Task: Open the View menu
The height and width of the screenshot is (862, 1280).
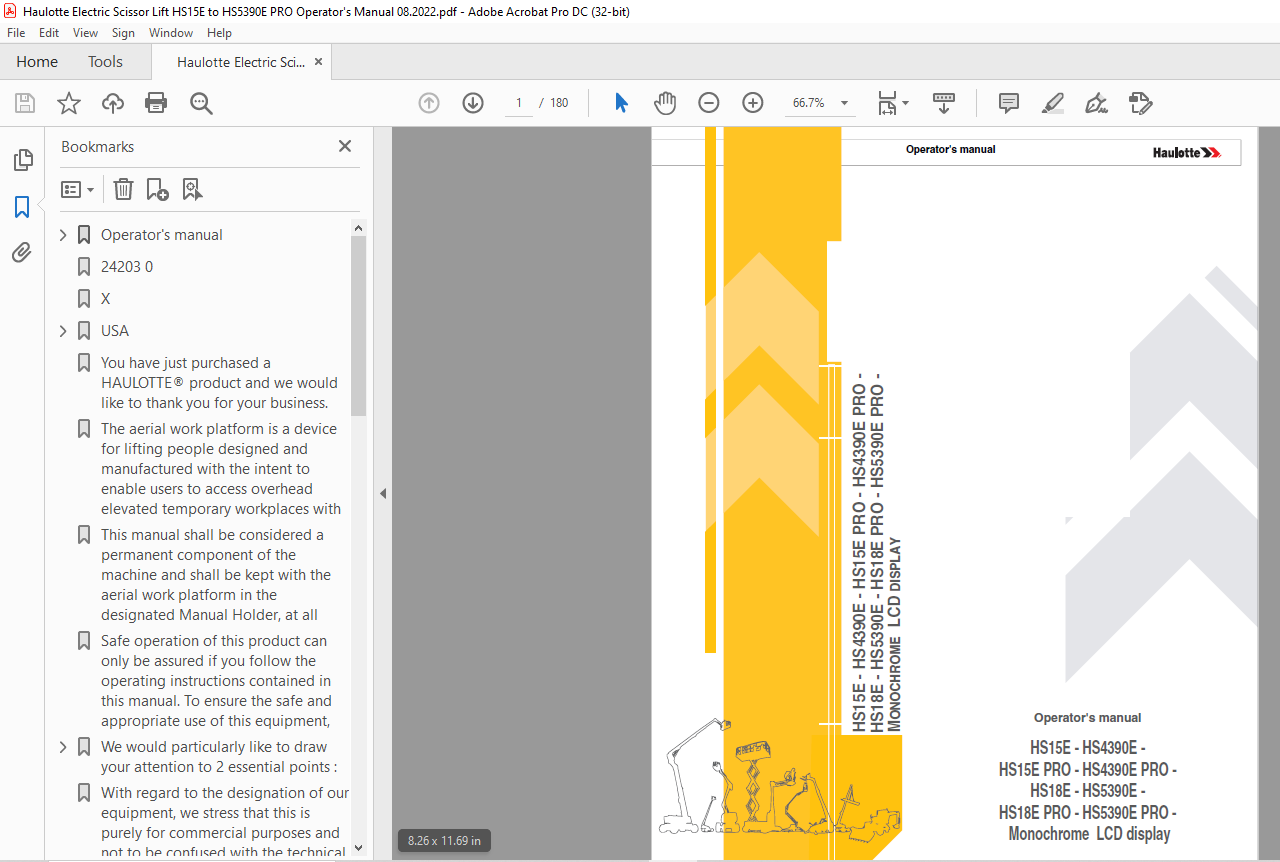Action: 85,33
